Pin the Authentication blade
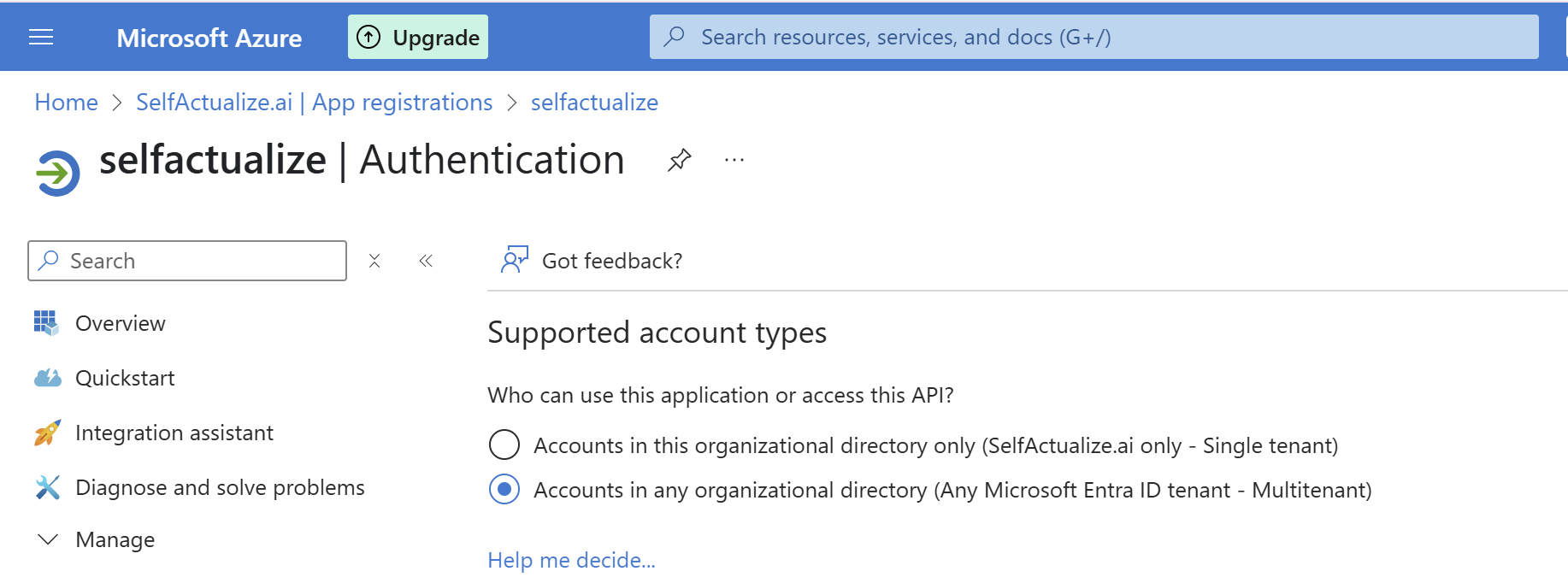This screenshot has width=1568, height=583. pyautogui.click(x=679, y=160)
